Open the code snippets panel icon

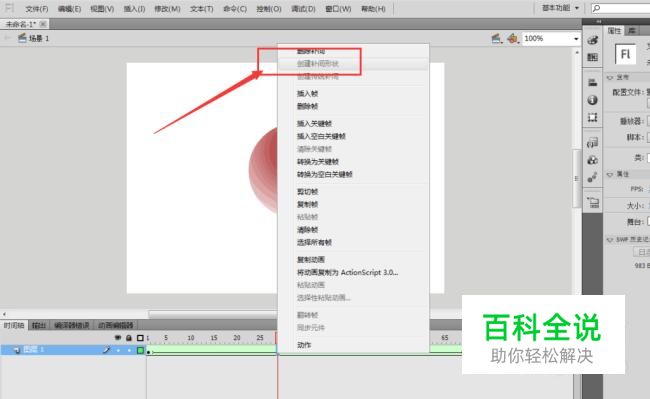click(592, 143)
